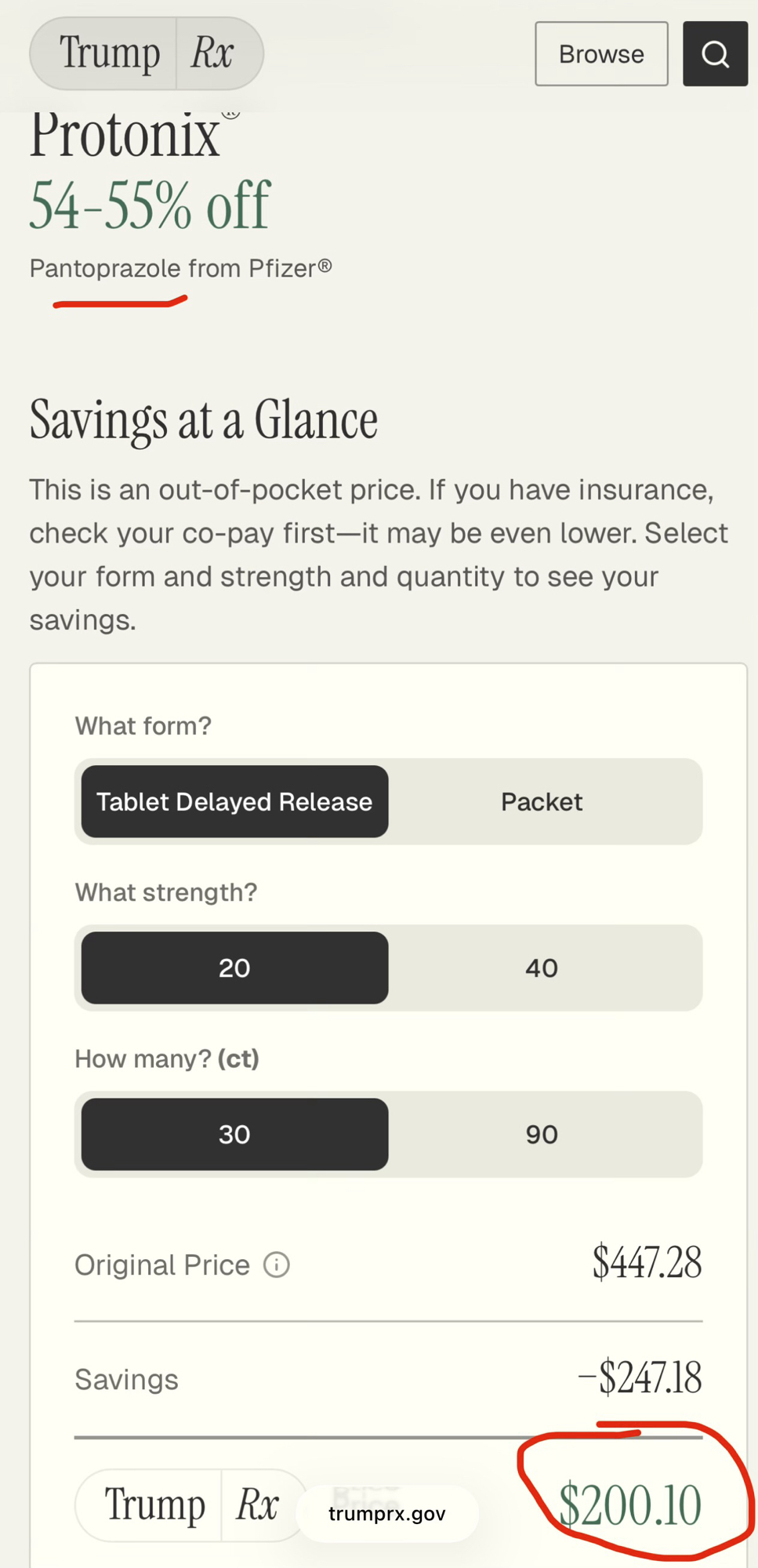Choose the 40 strength option

click(542, 967)
